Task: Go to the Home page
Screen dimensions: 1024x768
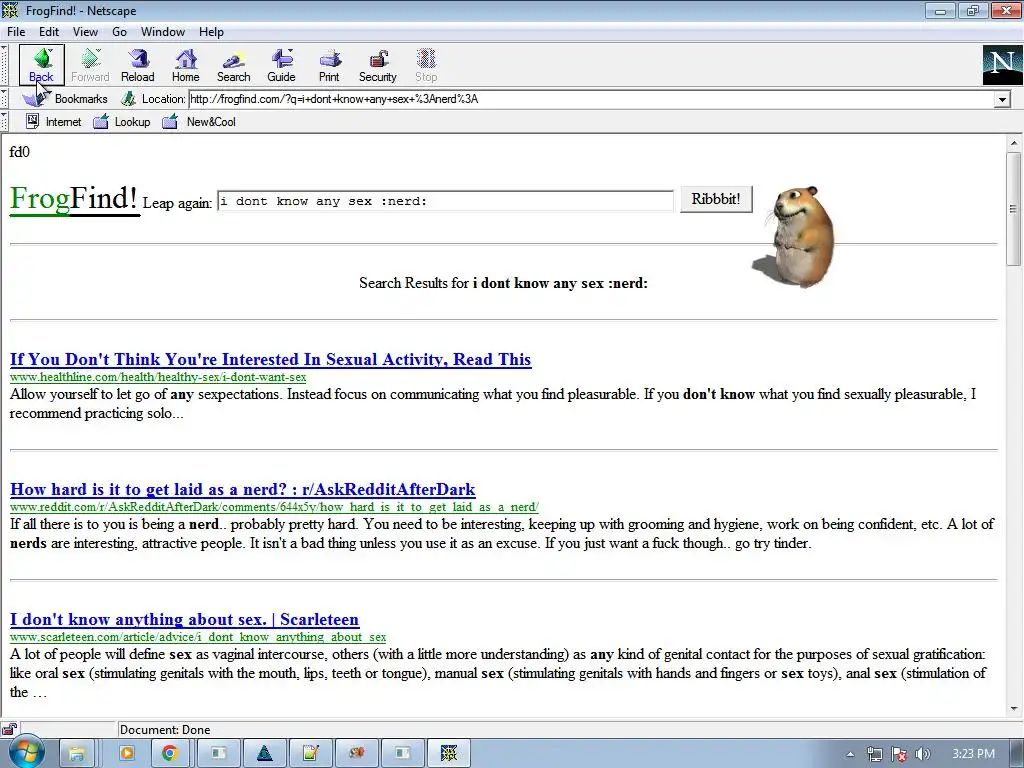Action: coord(185,65)
